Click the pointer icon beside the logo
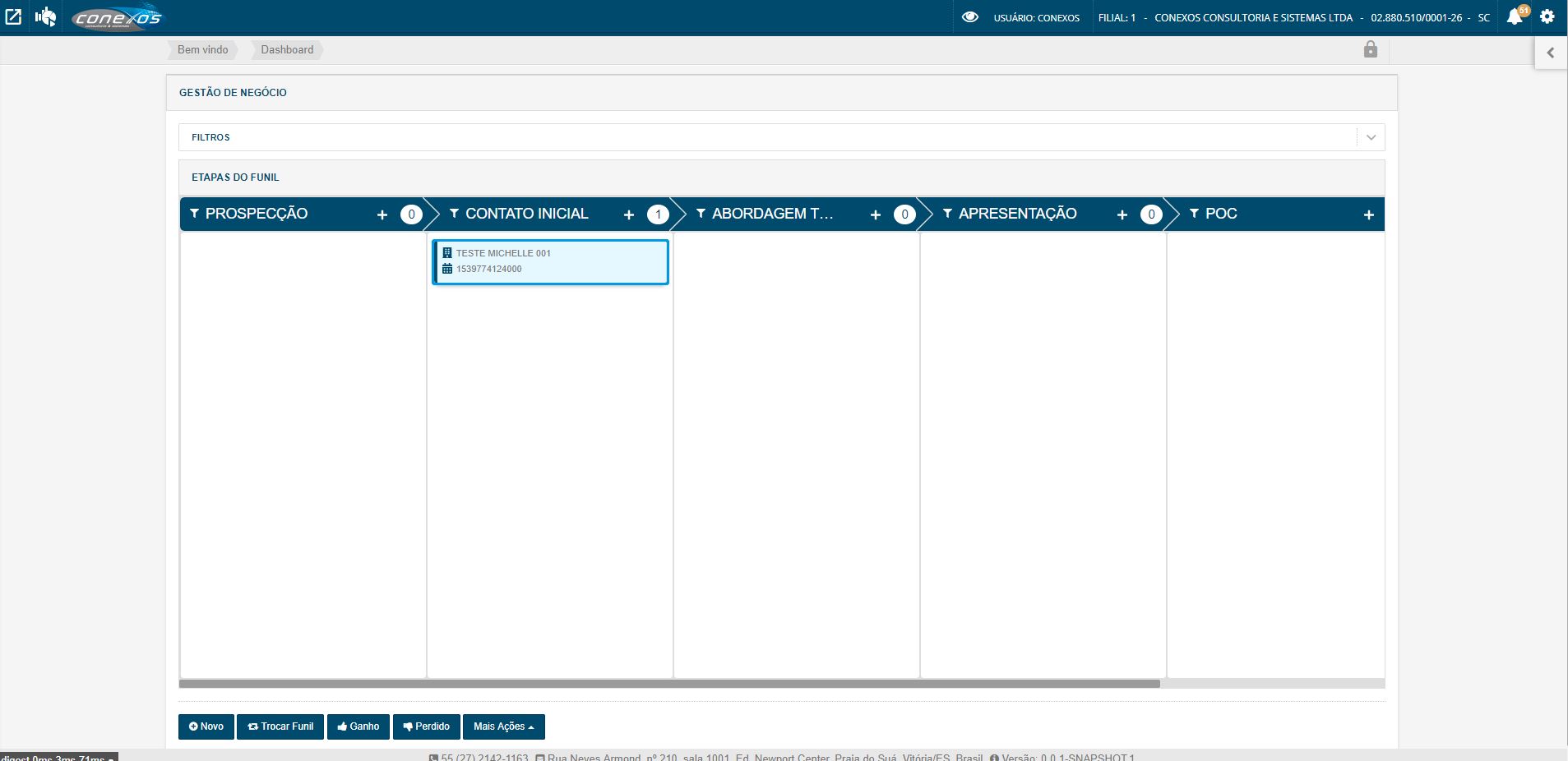This screenshot has width=1568, height=761. [46, 16]
